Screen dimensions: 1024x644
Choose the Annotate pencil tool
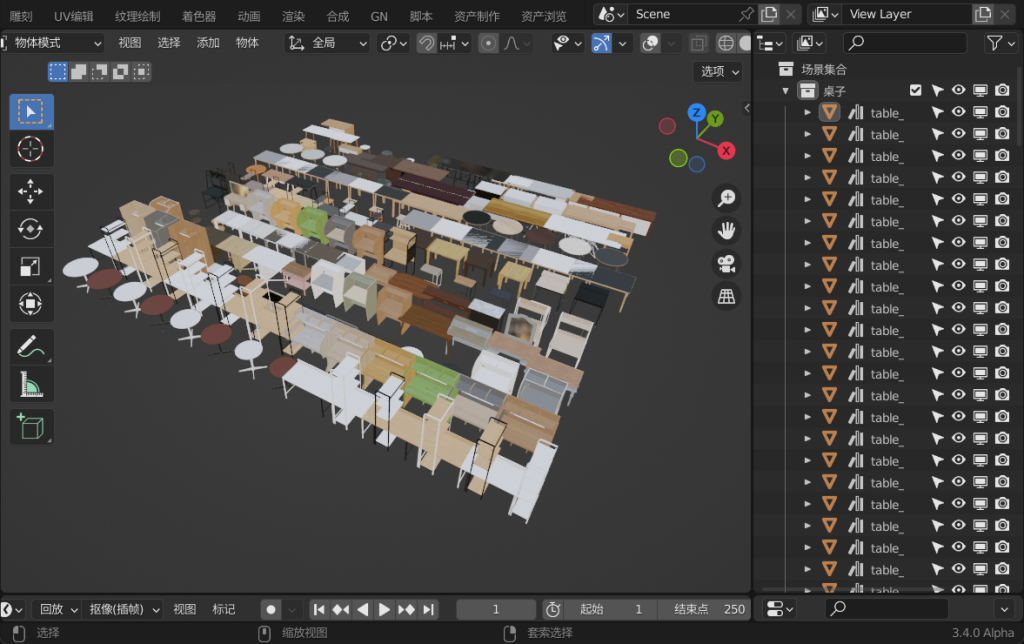pyautogui.click(x=31, y=347)
